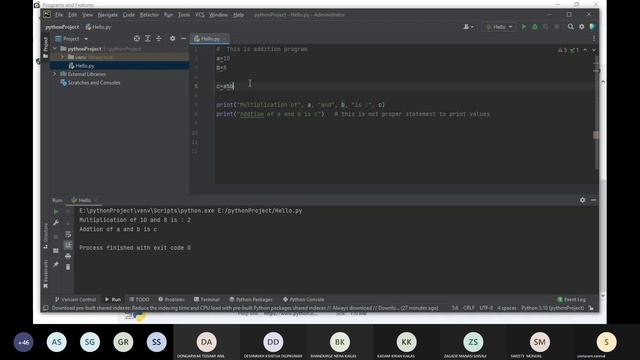Screen dimensions: 640x360
Task: Click the CRLF line separator in status bar
Action: 469,308
